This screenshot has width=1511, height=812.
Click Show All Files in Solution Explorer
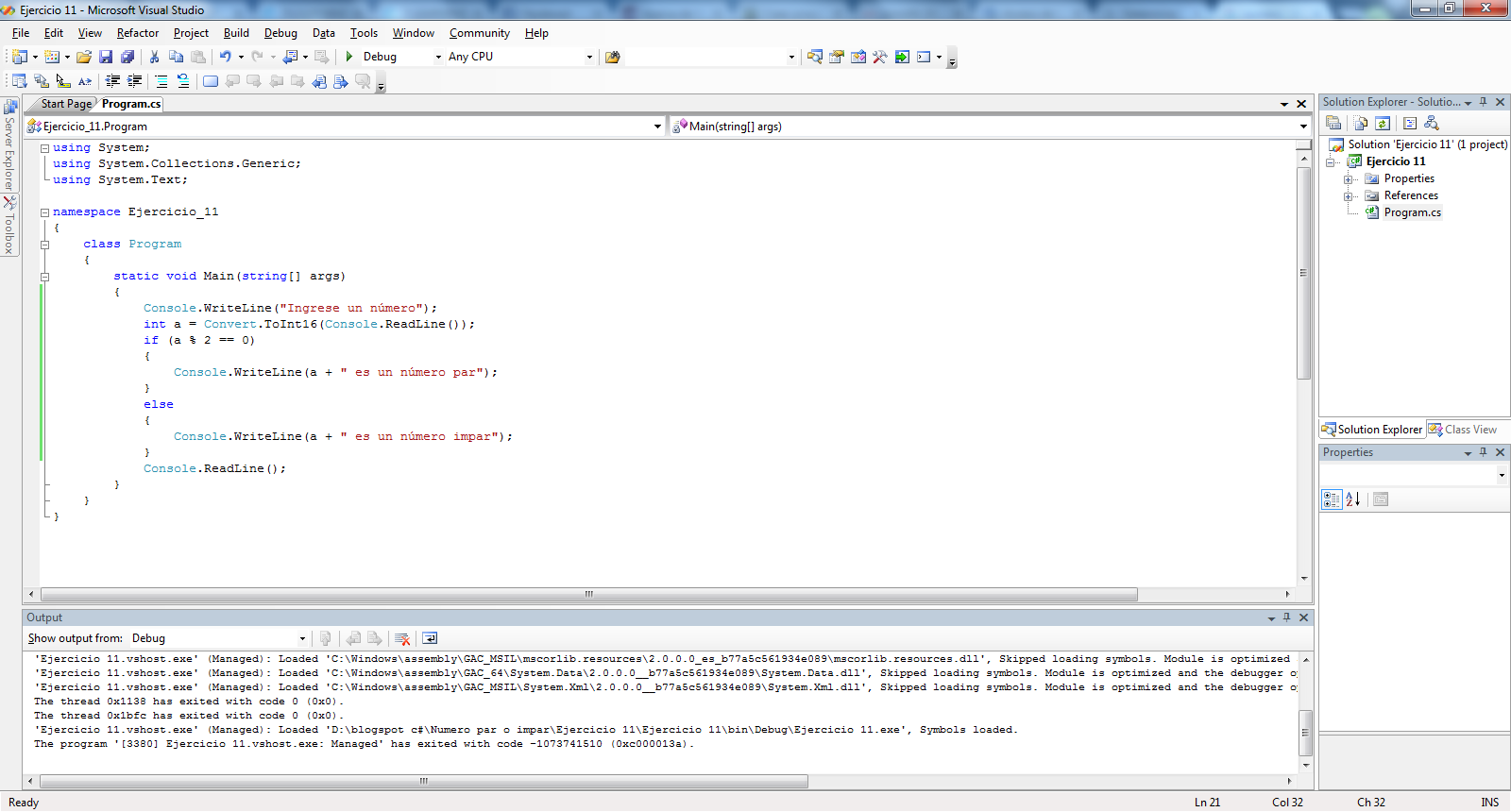click(x=1361, y=123)
